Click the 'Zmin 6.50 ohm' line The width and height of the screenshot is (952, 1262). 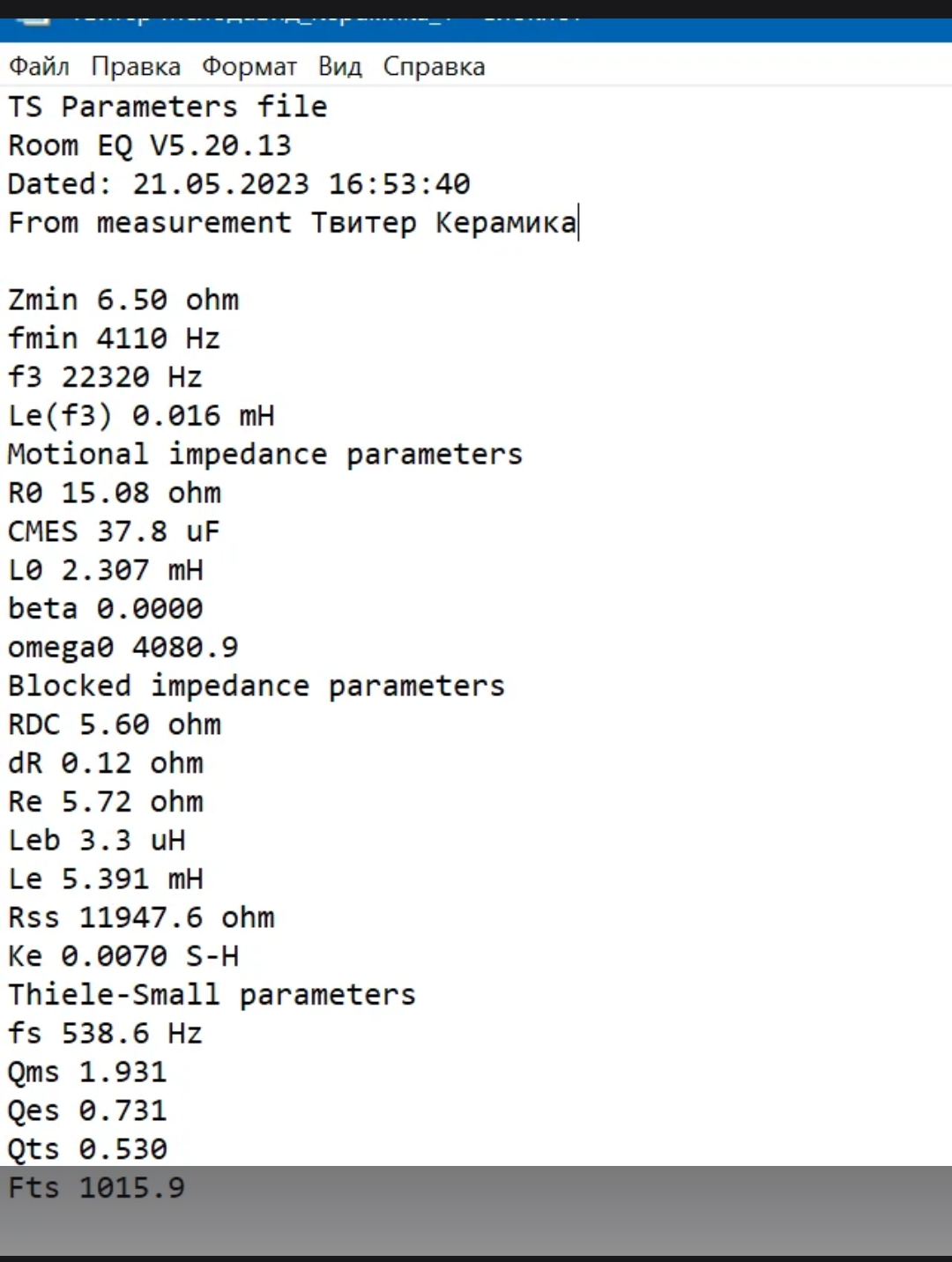pyautogui.click(x=123, y=301)
